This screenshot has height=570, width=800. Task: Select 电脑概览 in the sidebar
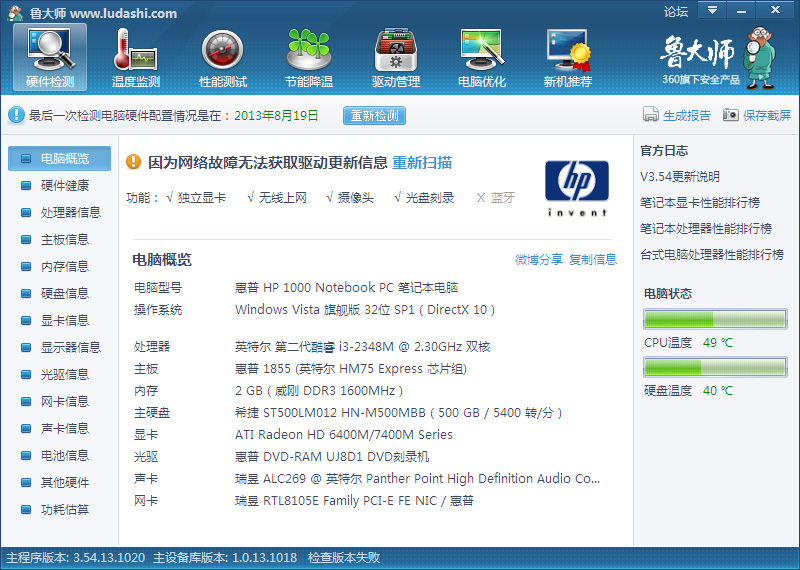point(59,158)
